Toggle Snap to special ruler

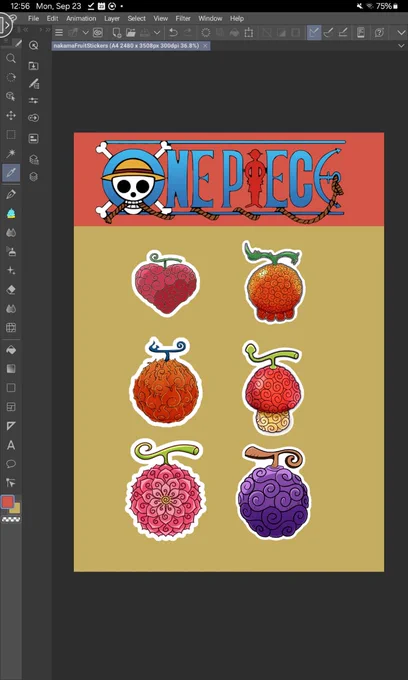[x=329, y=33]
